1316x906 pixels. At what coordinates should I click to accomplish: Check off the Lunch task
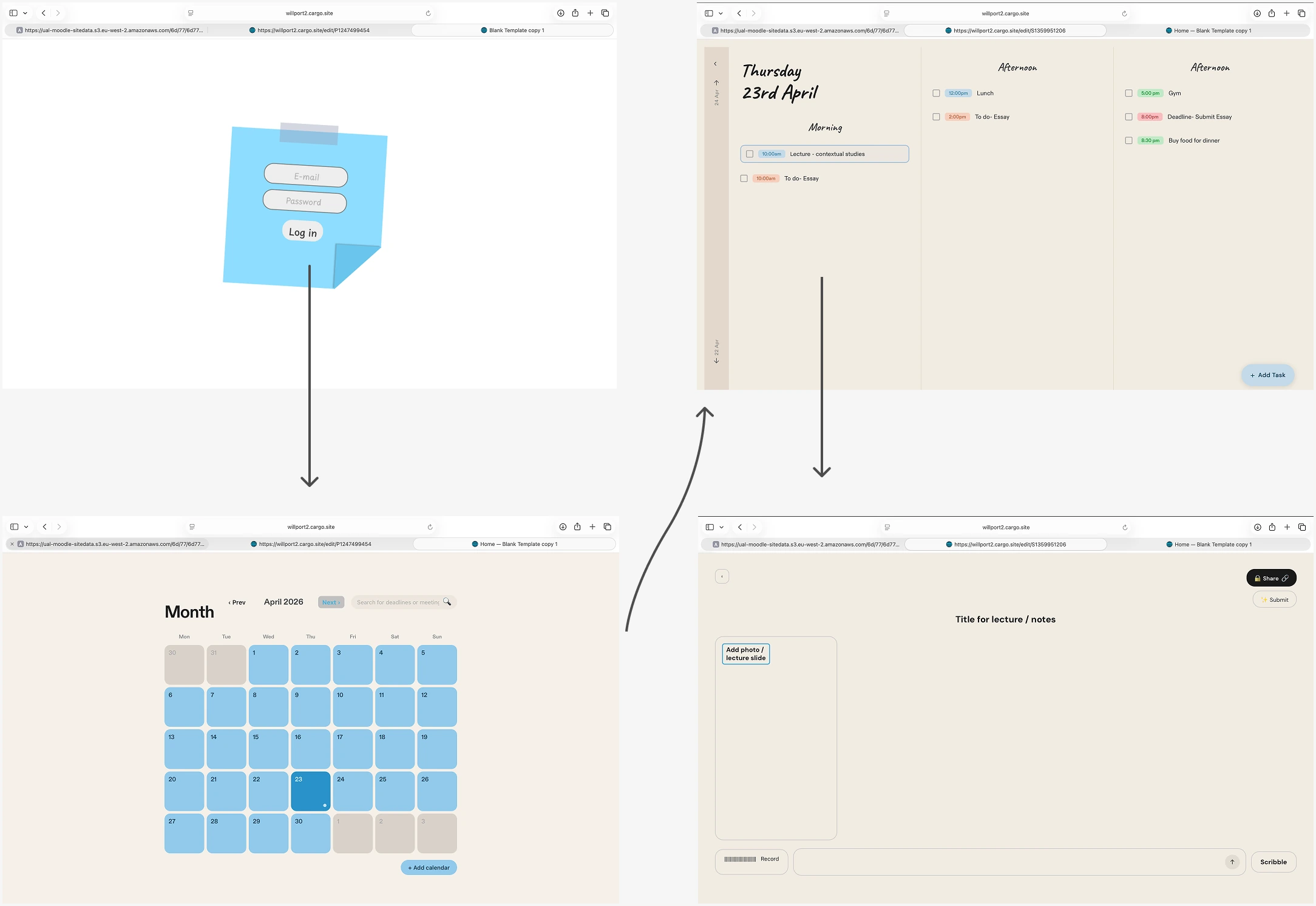click(x=936, y=94)
